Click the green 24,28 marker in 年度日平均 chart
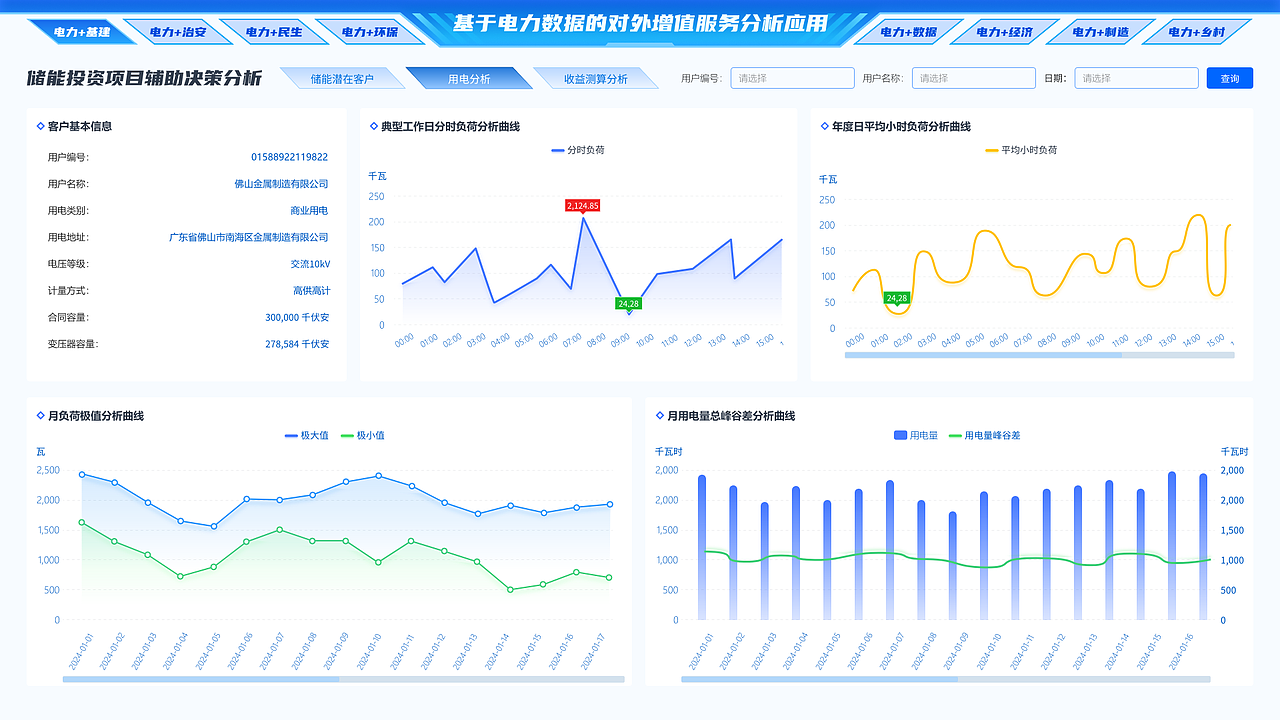This screenshot has height=720, width=1280. click(897, 298)
